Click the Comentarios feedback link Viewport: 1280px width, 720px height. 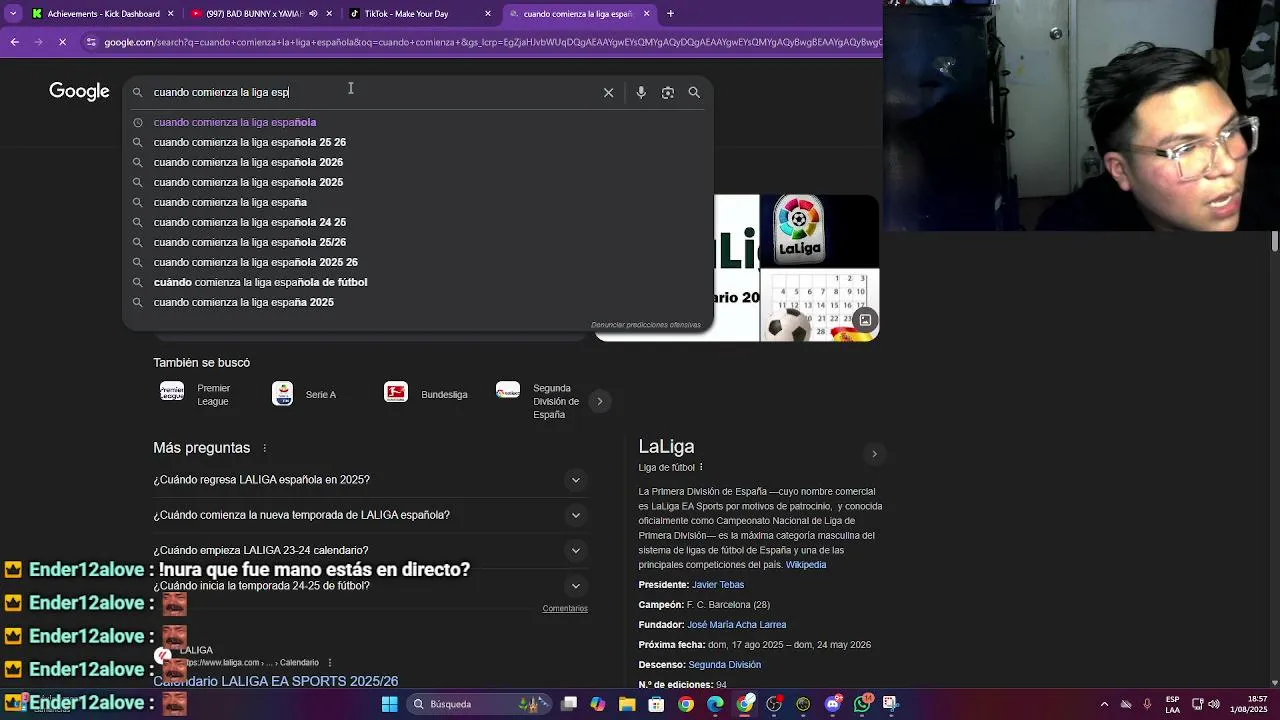565,608
